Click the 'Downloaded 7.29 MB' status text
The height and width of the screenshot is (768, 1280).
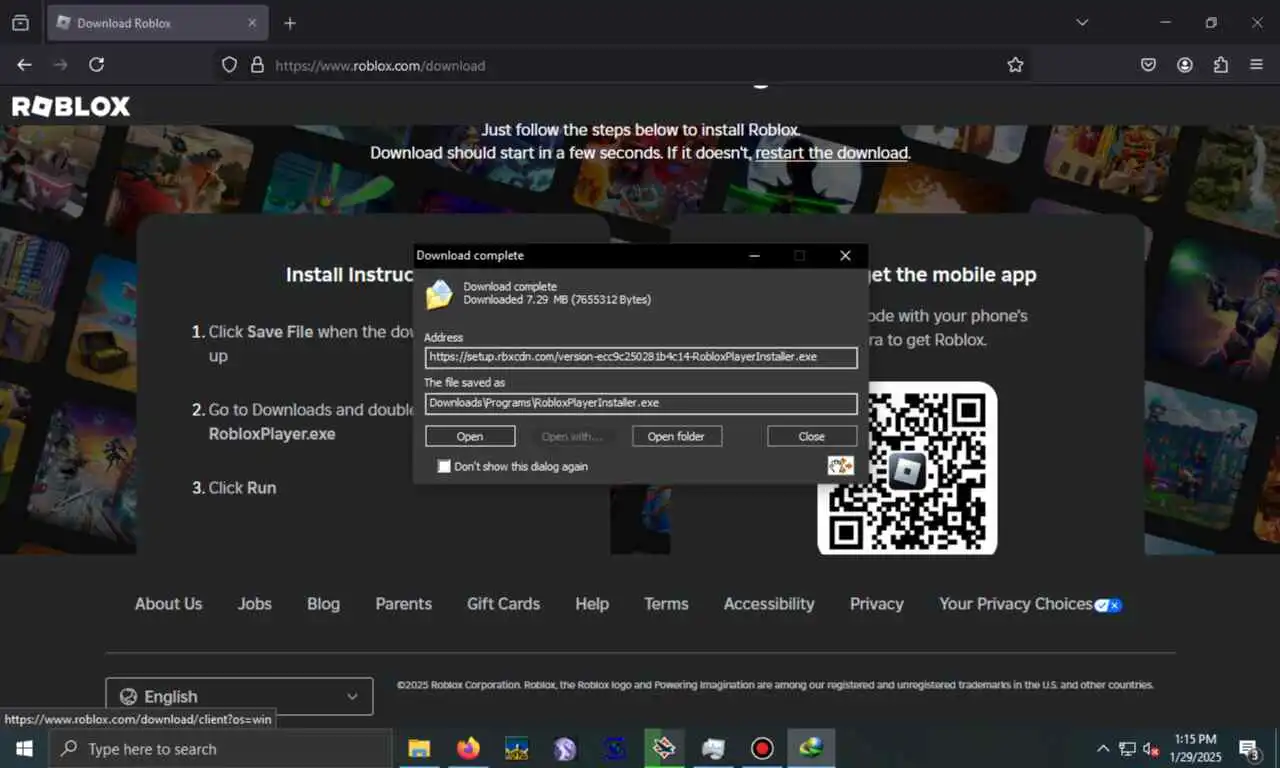[x=557, y=299]
